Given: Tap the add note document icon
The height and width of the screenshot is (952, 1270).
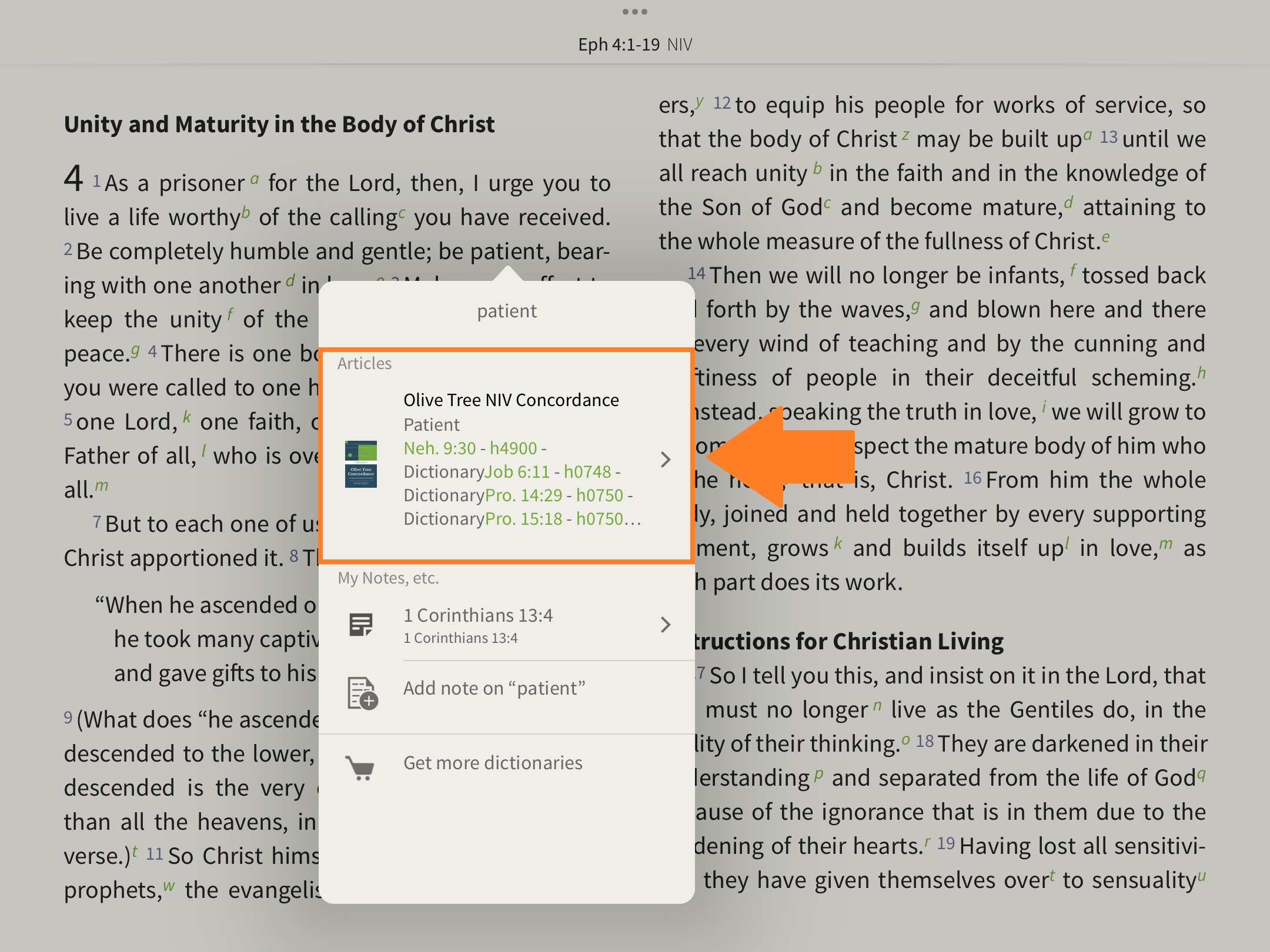Looking at the screenshot, I should [362, 693].
